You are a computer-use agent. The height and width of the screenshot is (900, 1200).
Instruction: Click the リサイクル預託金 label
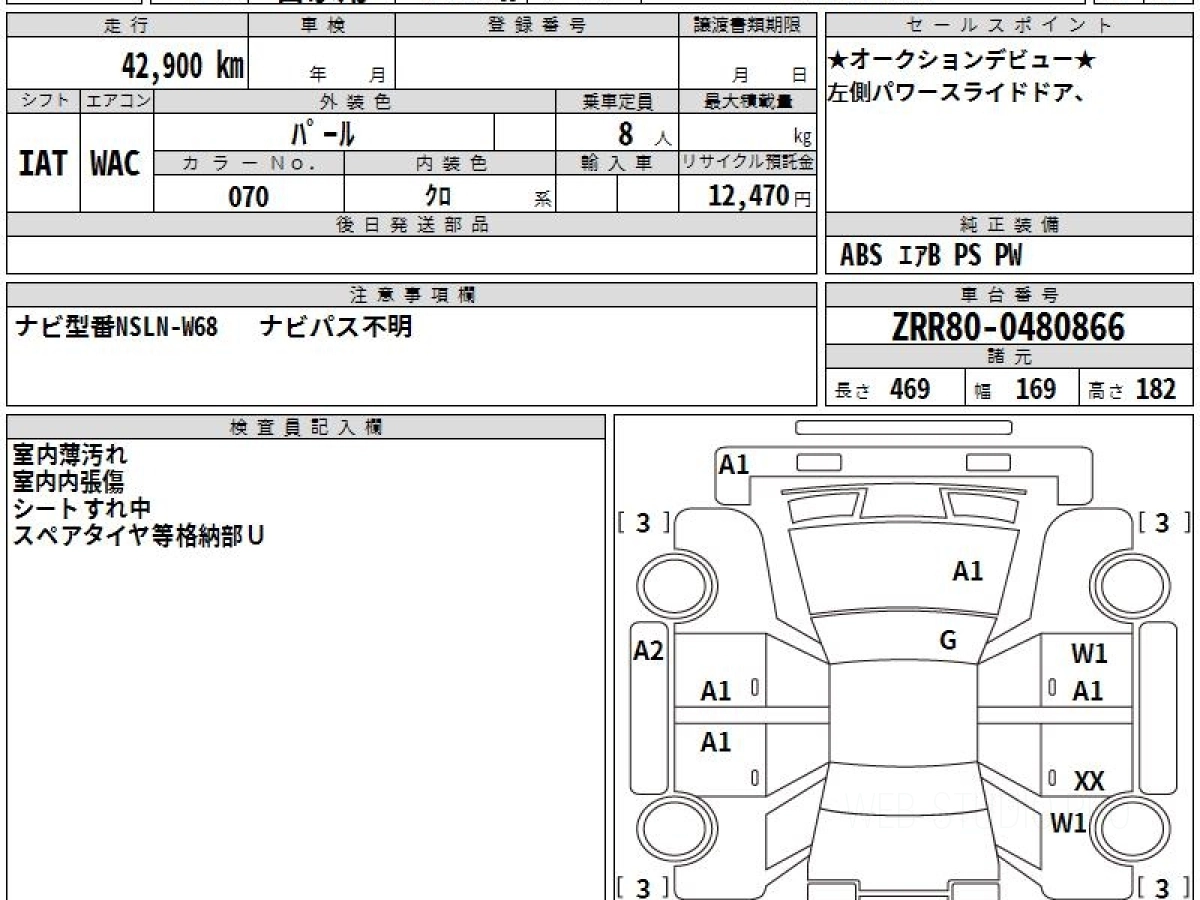point(747,163)
